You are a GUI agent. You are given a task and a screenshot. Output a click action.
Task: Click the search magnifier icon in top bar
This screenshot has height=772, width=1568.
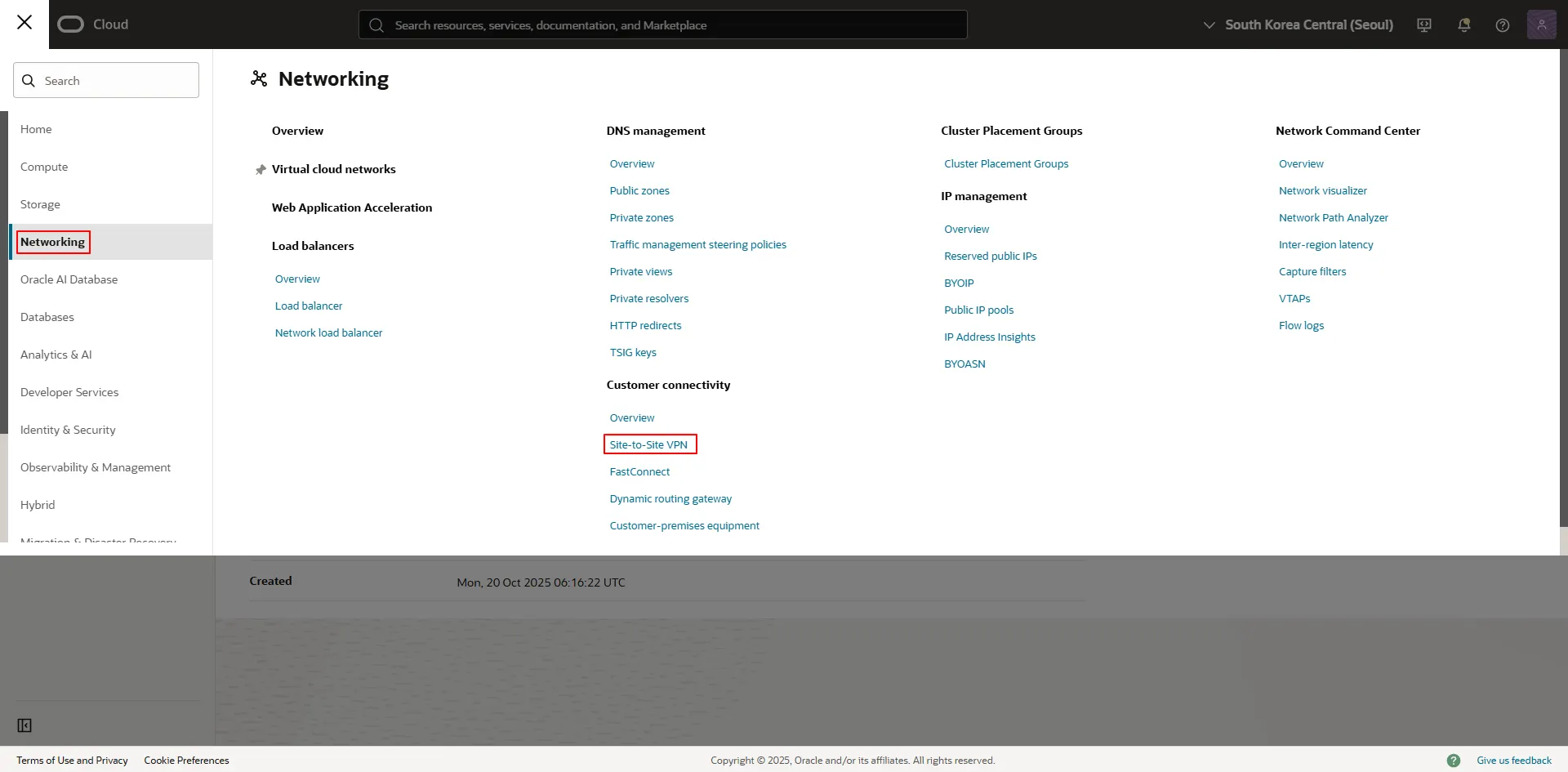(x=376, y=25)
